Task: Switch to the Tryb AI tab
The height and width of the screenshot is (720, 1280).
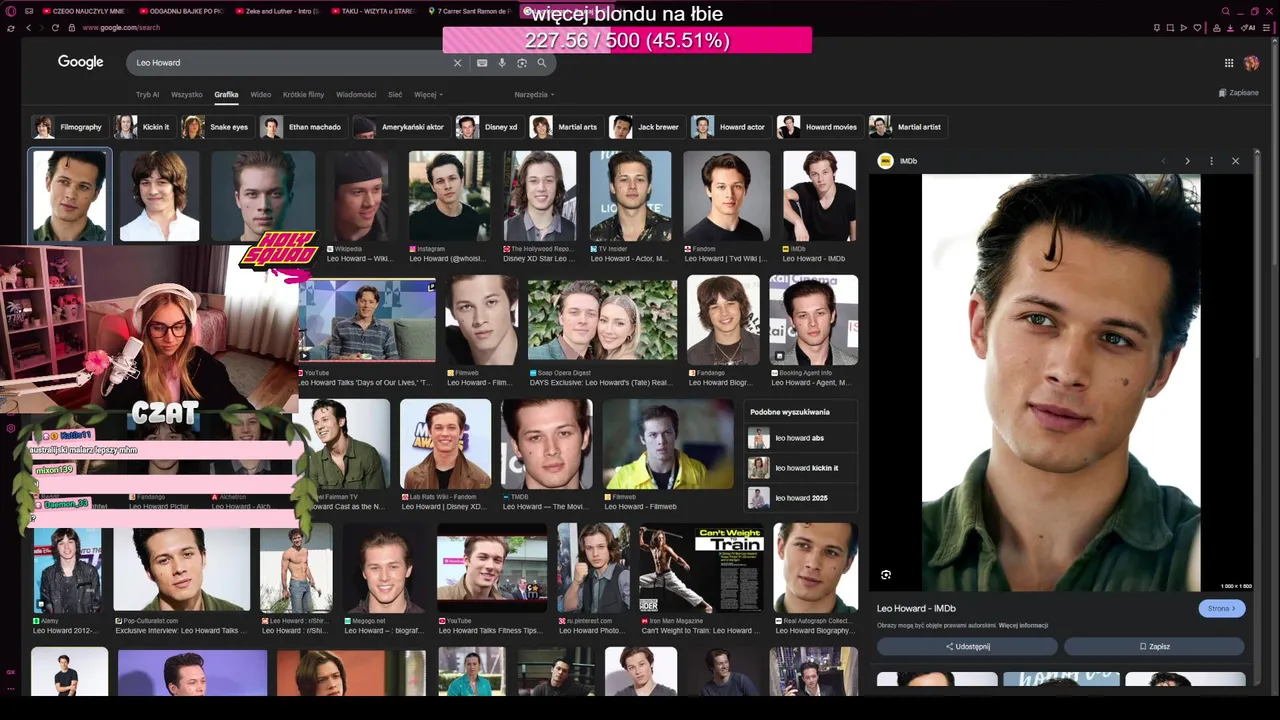Action: [x=147, y=95]
